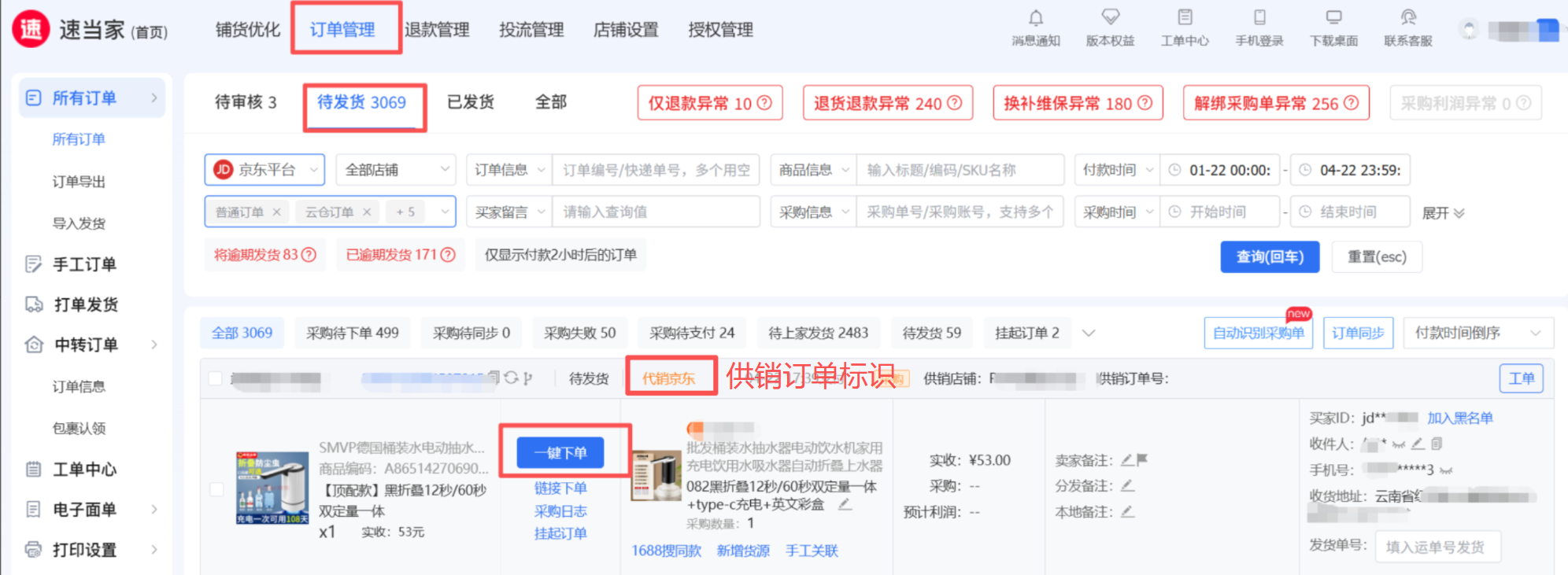Screen dimensions: 1568x575
Task: Switch to the 退款管理 menu
Action: pos(437,30)
